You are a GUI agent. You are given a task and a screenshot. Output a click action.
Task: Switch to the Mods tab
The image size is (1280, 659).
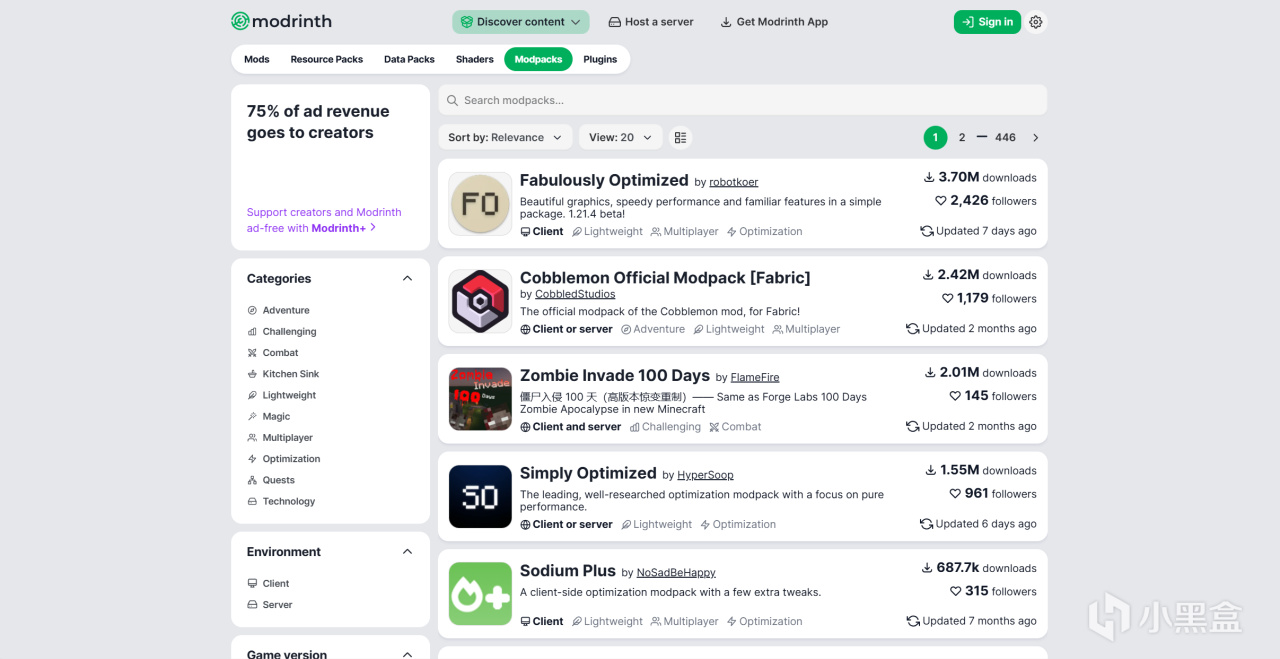click(x=257, y=59)
